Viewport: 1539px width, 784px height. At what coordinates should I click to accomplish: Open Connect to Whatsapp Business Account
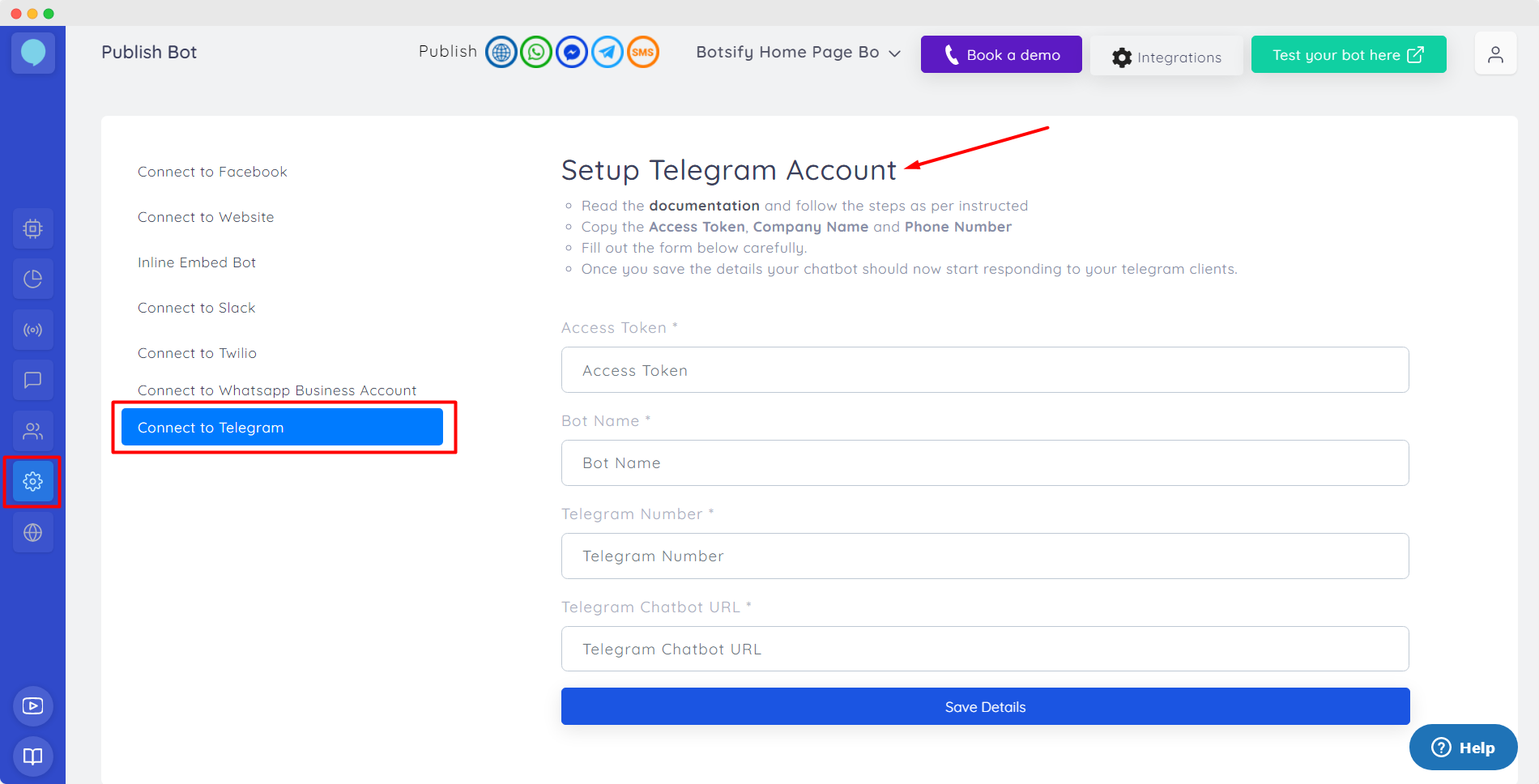pos(277,390)
